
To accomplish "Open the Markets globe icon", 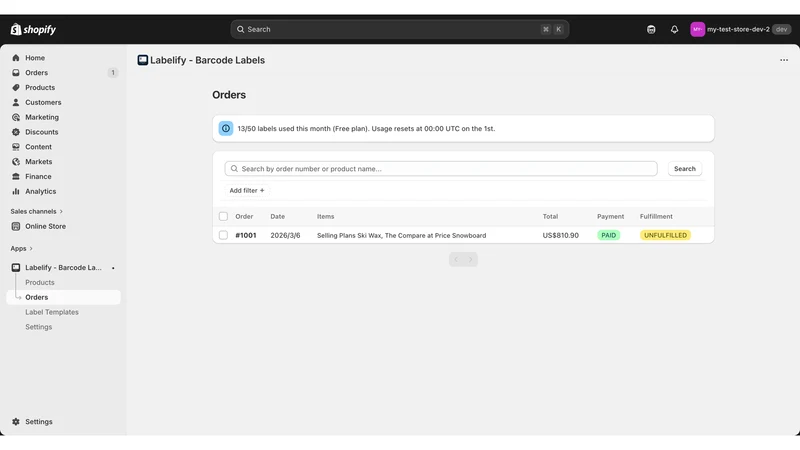I will (x=16, y=162).
